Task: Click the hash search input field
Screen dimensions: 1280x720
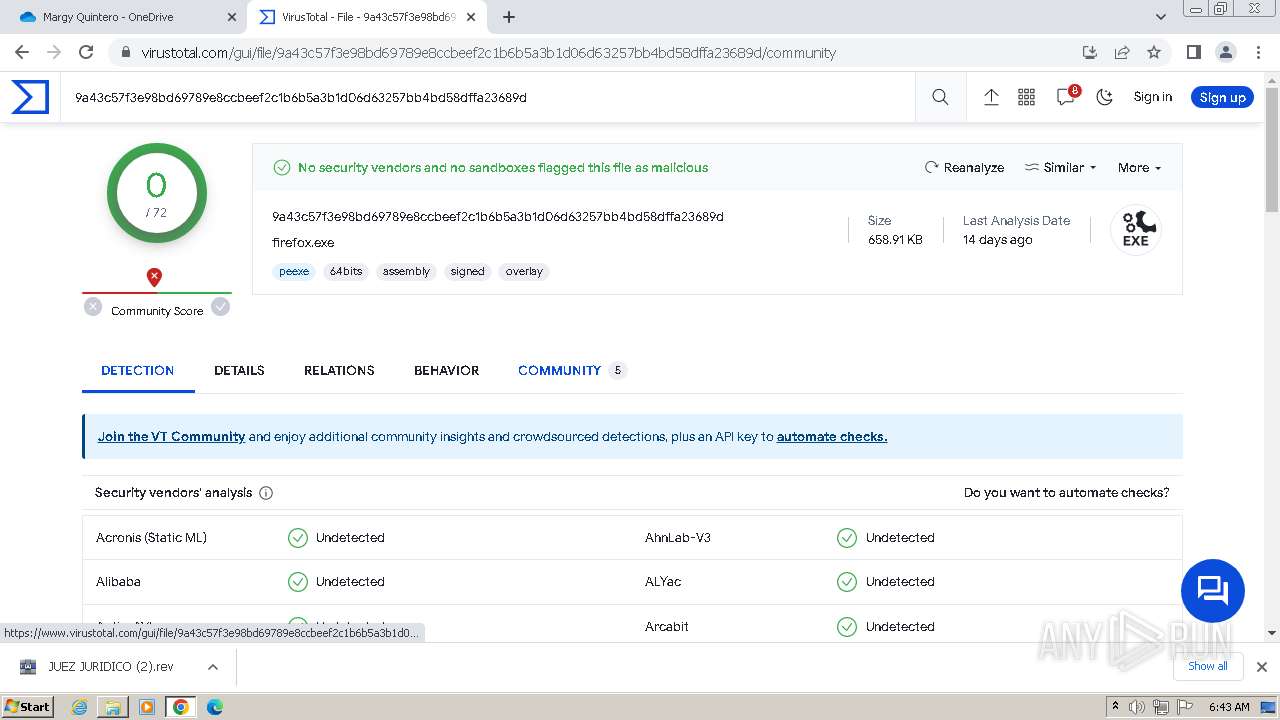Action: point(490,97)
